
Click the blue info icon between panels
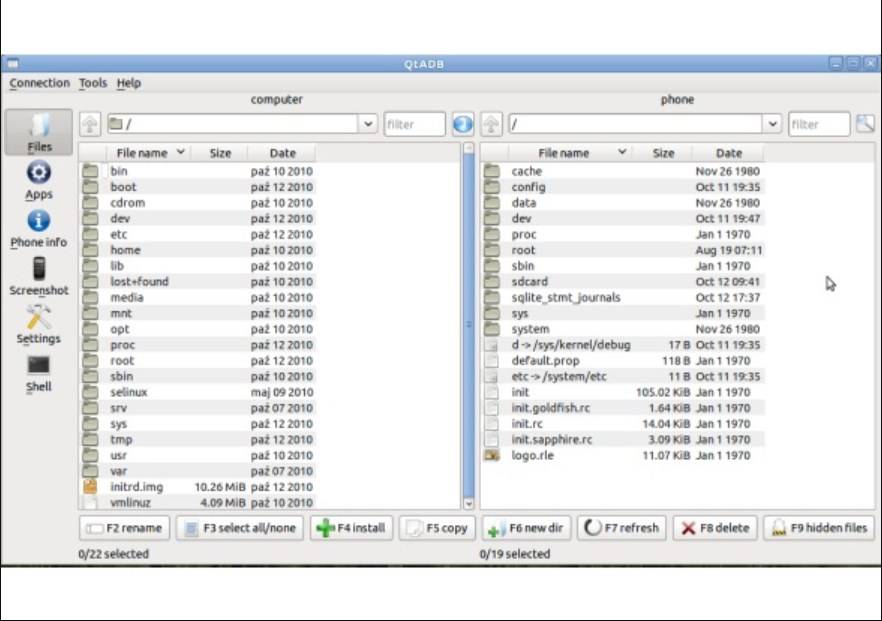[x=462, y=124]
